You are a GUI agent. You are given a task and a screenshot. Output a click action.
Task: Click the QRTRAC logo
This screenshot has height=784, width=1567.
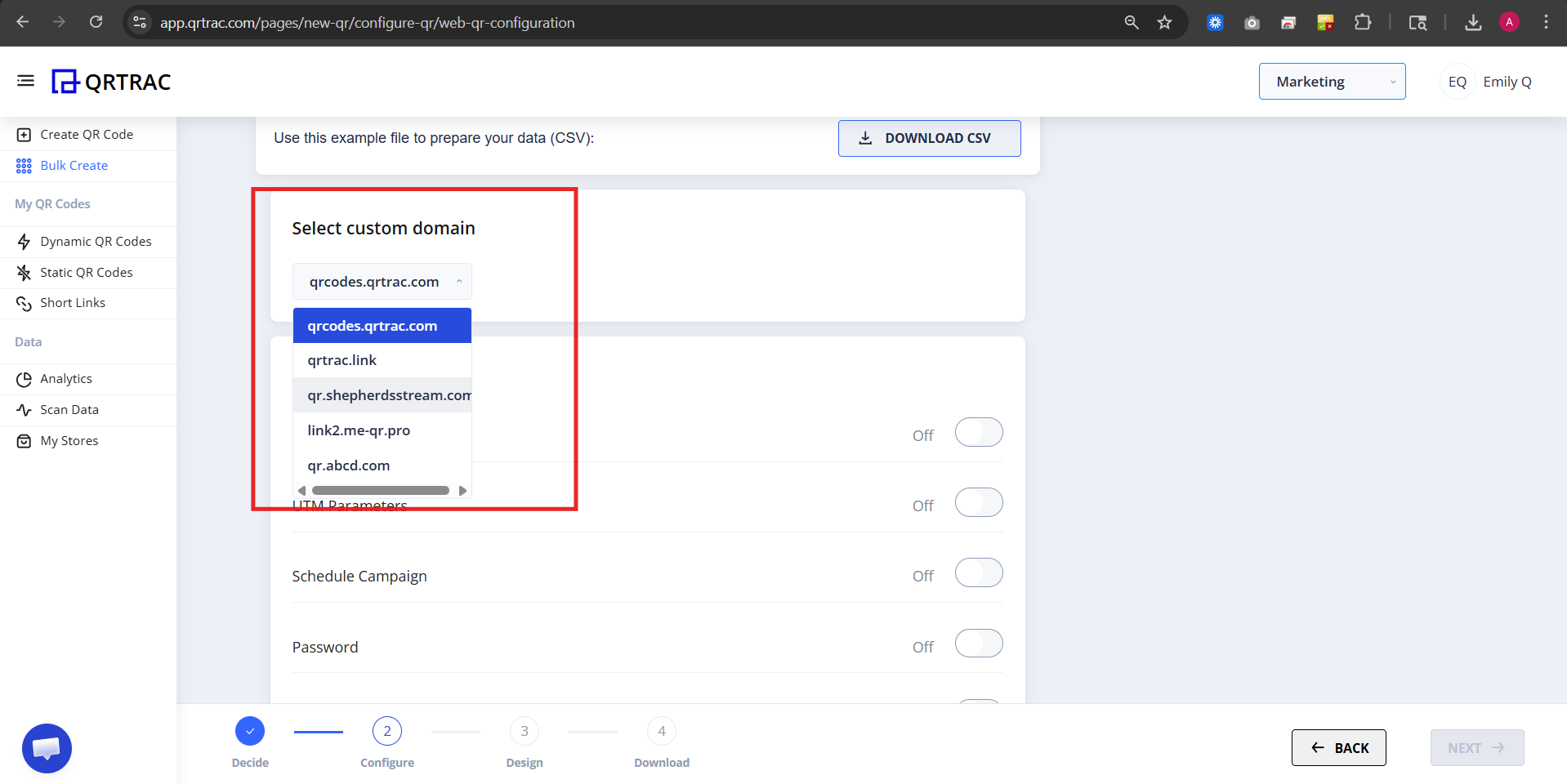tap(111, 81)
